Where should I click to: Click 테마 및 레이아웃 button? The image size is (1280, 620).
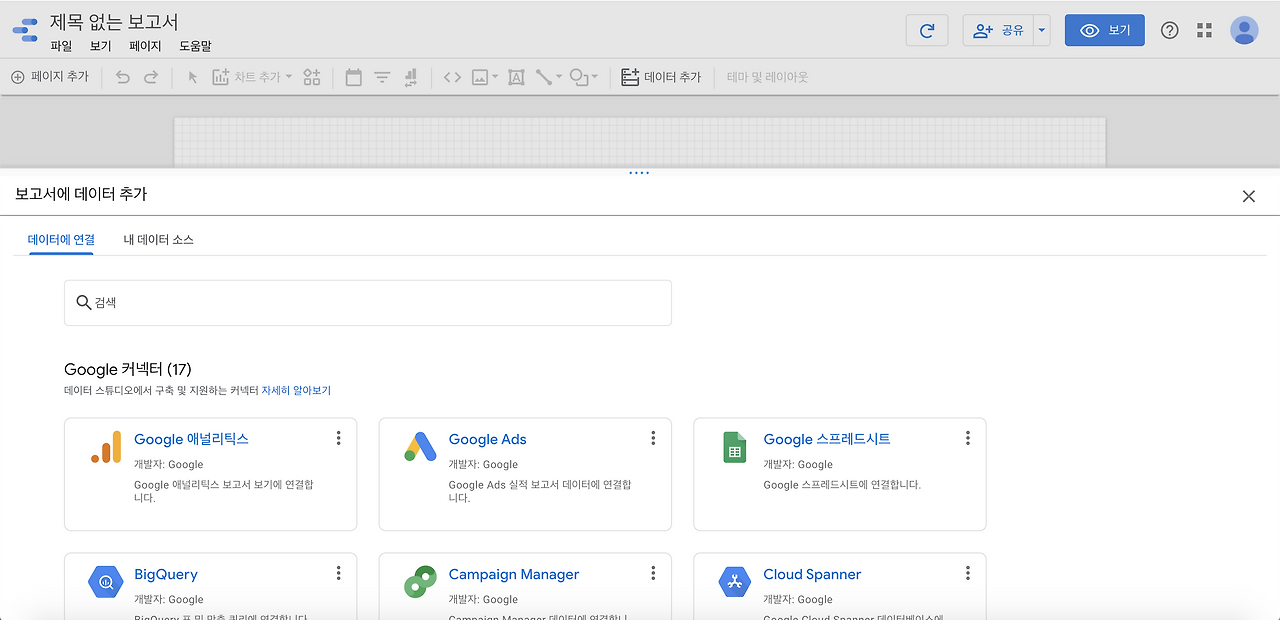tap(767, 77)
